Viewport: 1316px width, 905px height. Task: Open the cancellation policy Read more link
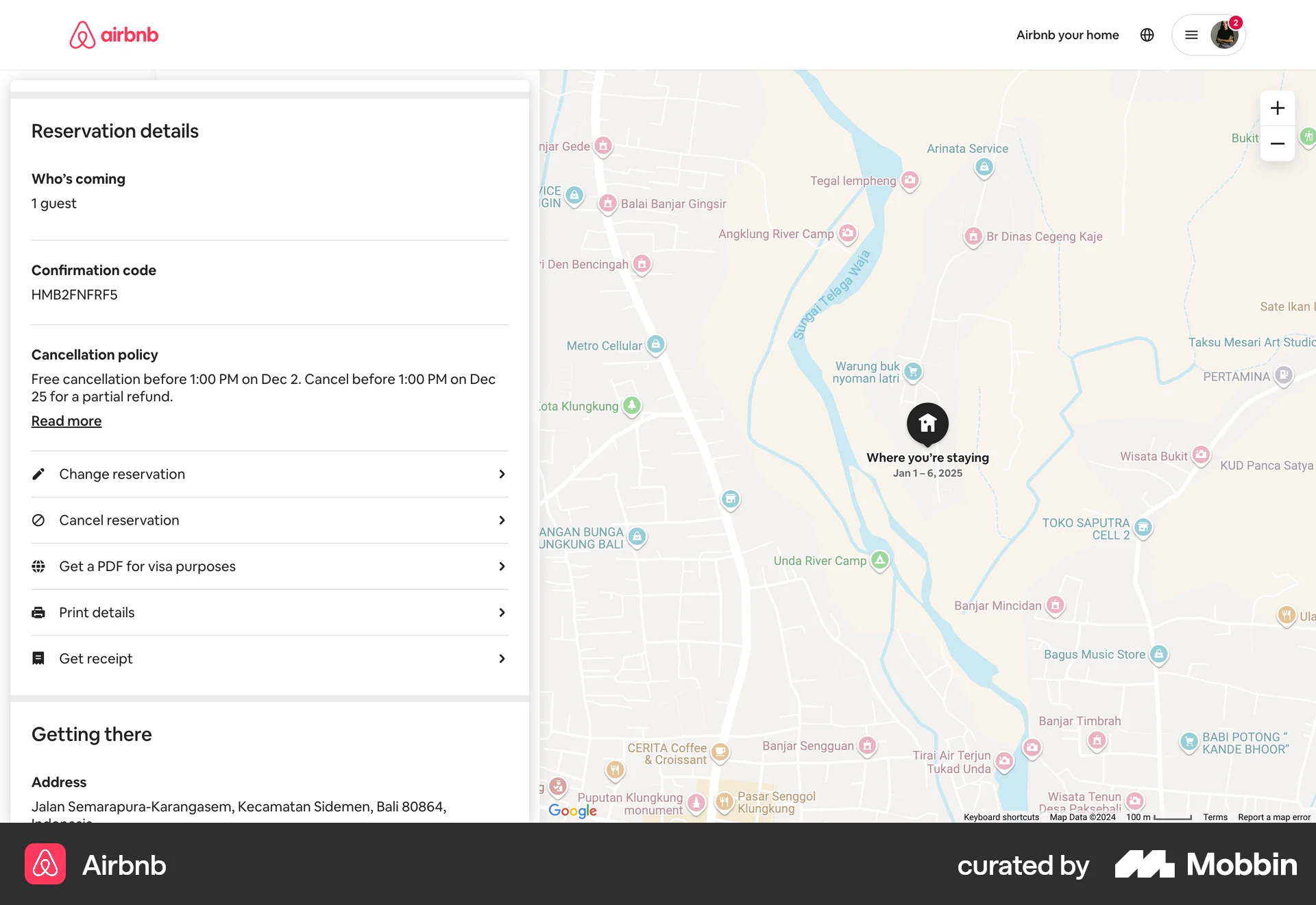[66, 420]
